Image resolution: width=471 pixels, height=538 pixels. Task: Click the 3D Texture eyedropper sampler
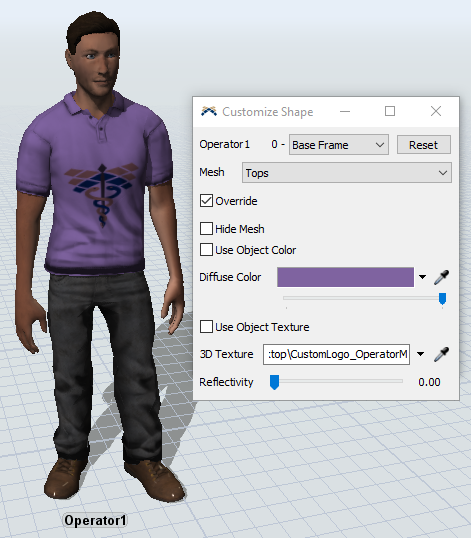coord(441,354)
